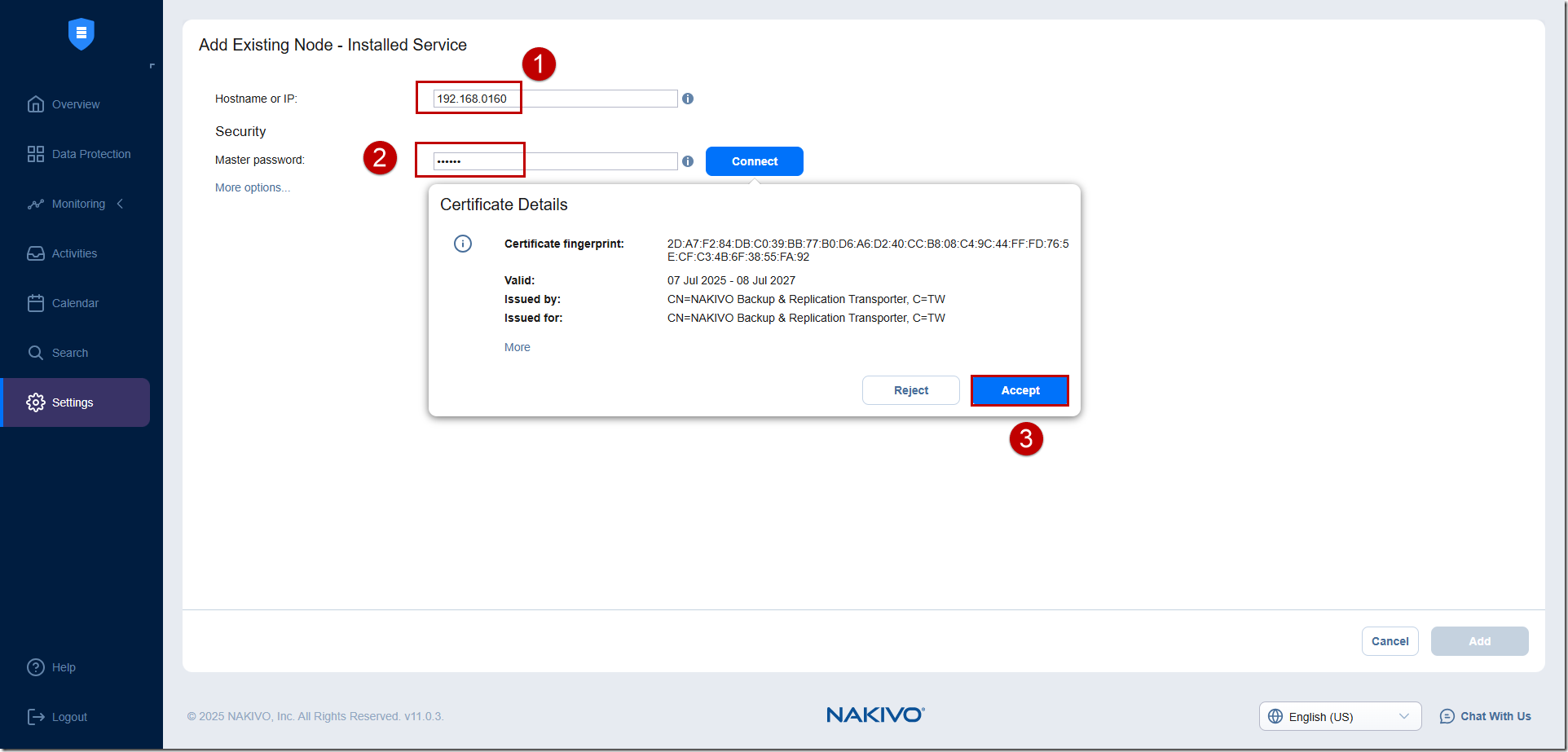Click the 'Certificate Details' heading
This screenshot has width=1568, height=752.
pos(504,204)
